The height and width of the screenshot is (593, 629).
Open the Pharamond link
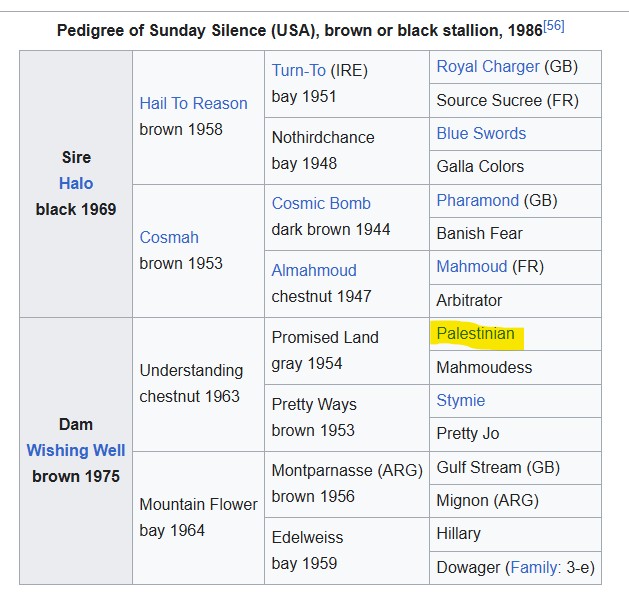[478, 200]
